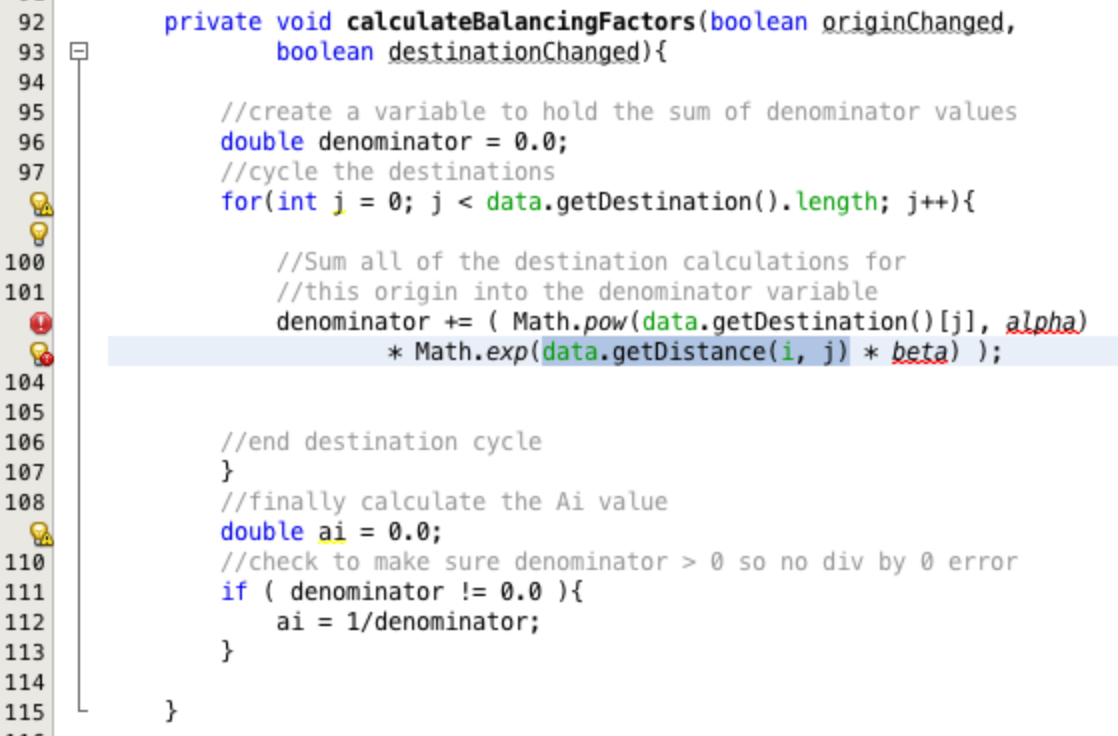Click the plain lightbulb hint icon below the for loop line
The height and width of the screenshot is (736, 1118).
point(39,233)
